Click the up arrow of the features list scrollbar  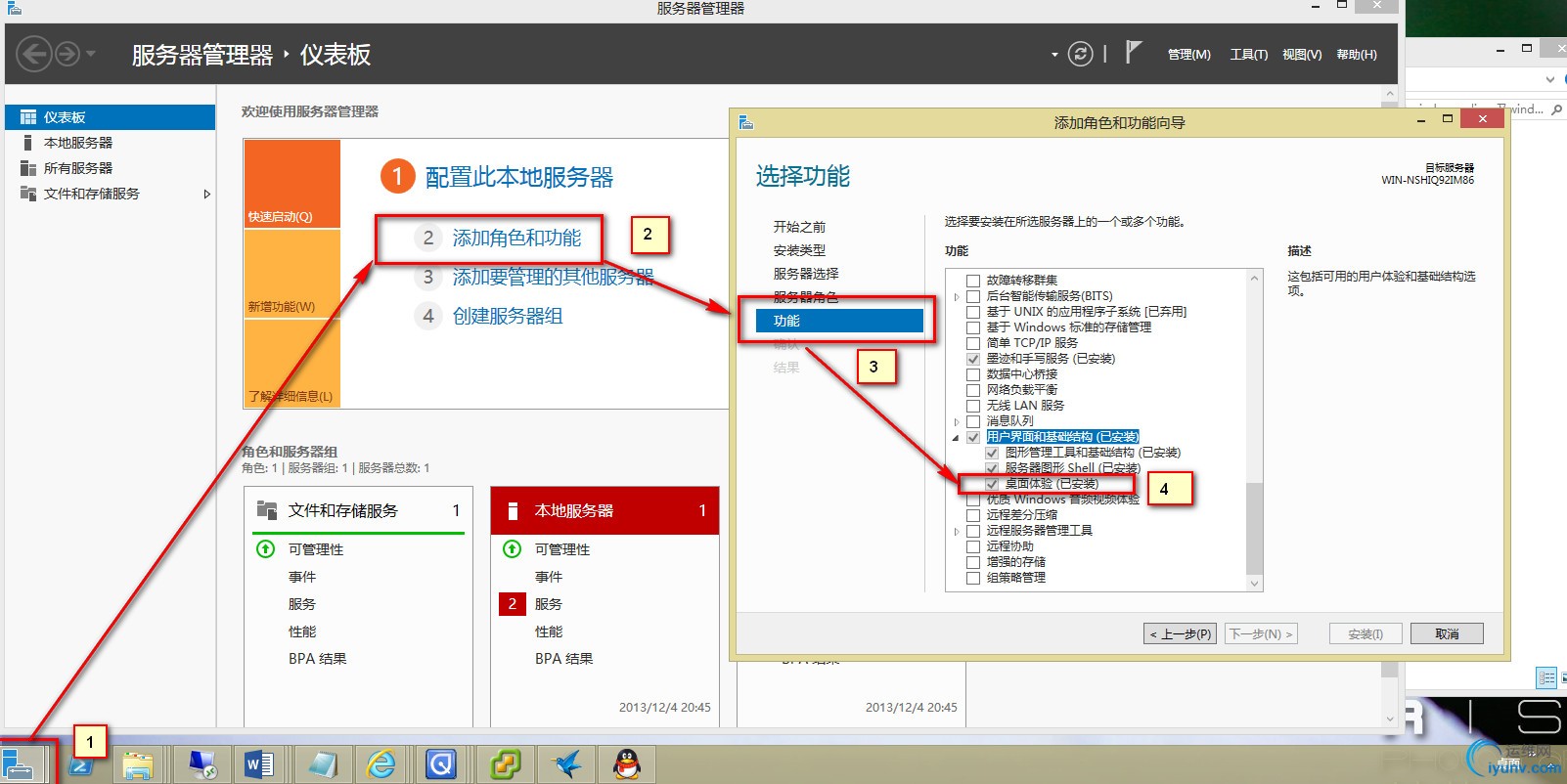point(1255,279)
